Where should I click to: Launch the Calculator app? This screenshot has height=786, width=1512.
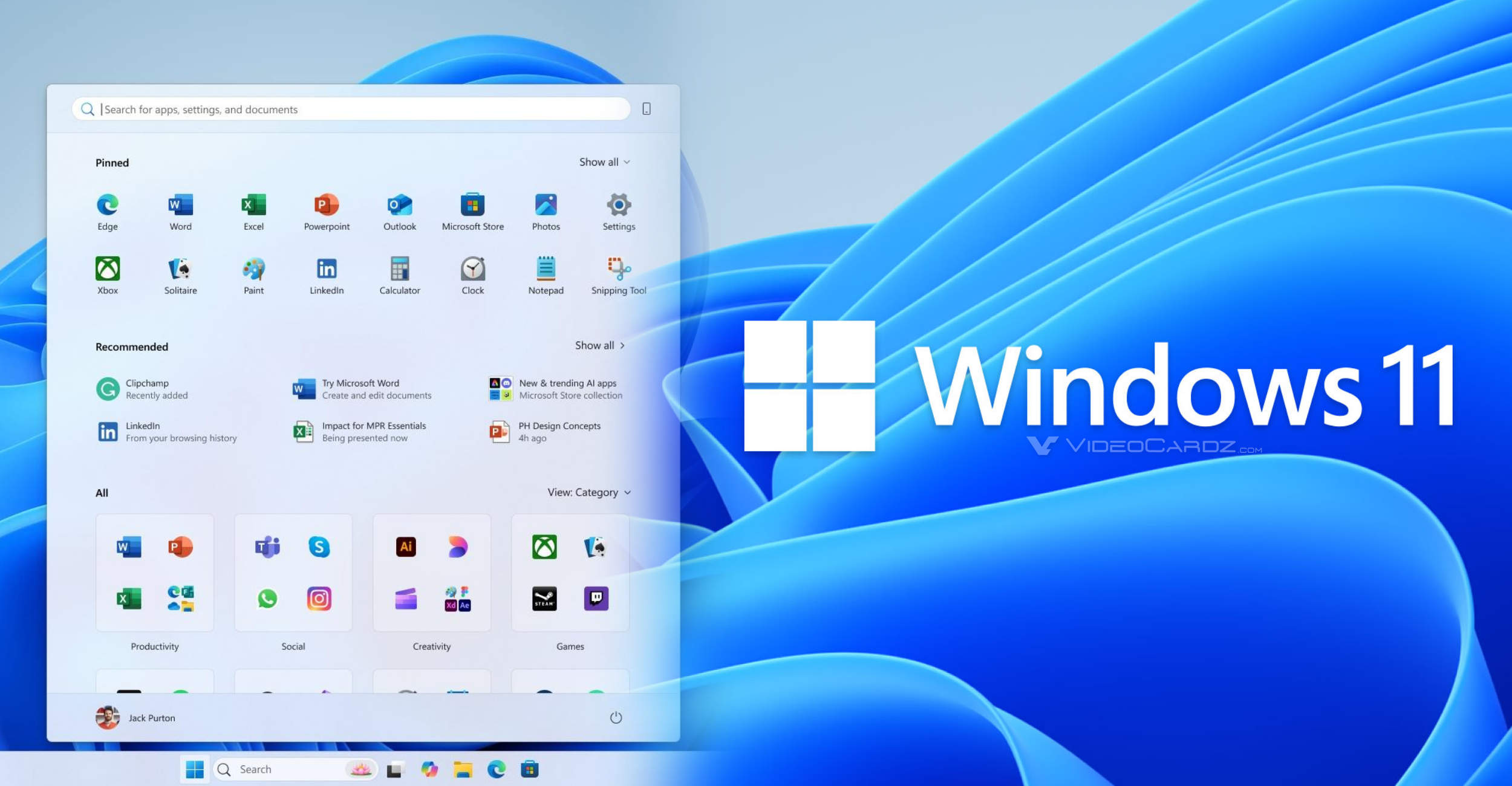(x=400, y=276)
